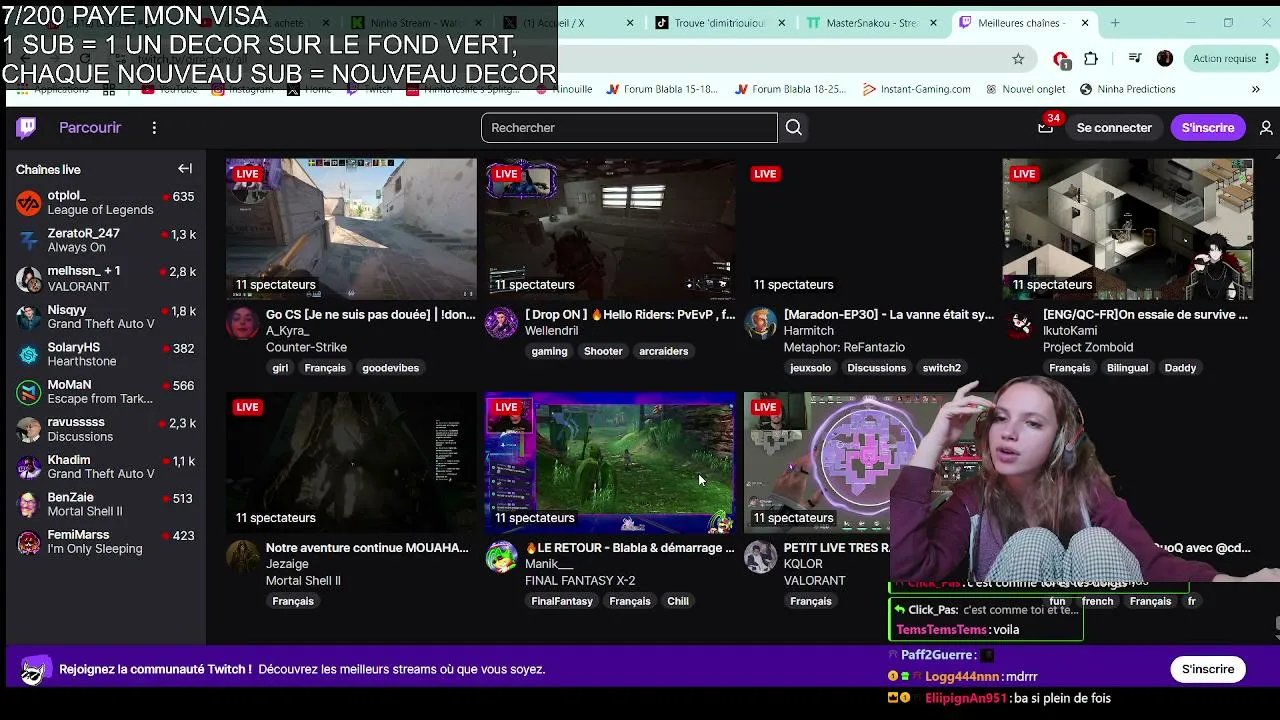Click the red extension icon in the toolbar

(x=1061, y=59)
